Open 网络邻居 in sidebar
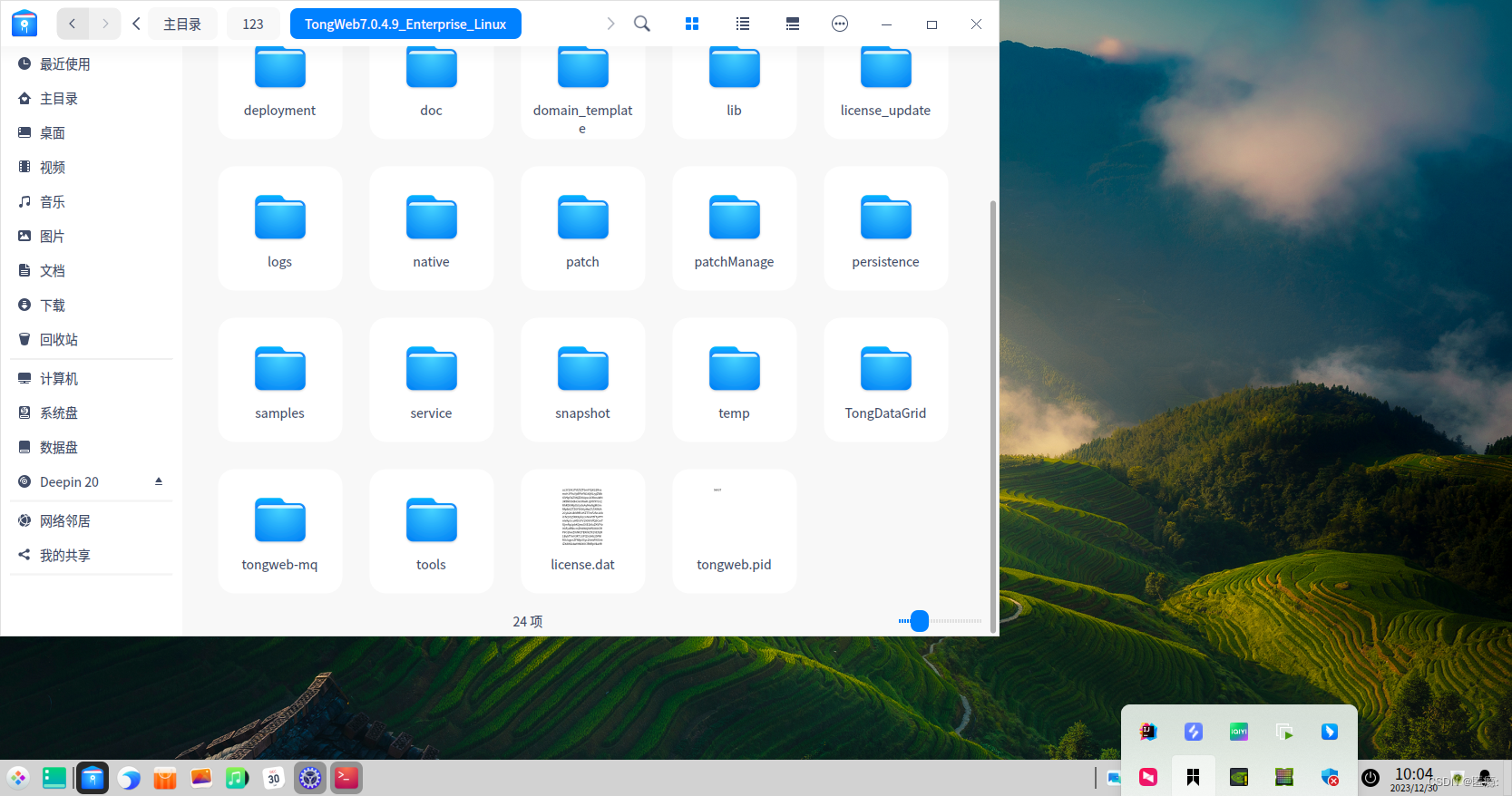The image size is (1512, 796). tap(91, 520)
